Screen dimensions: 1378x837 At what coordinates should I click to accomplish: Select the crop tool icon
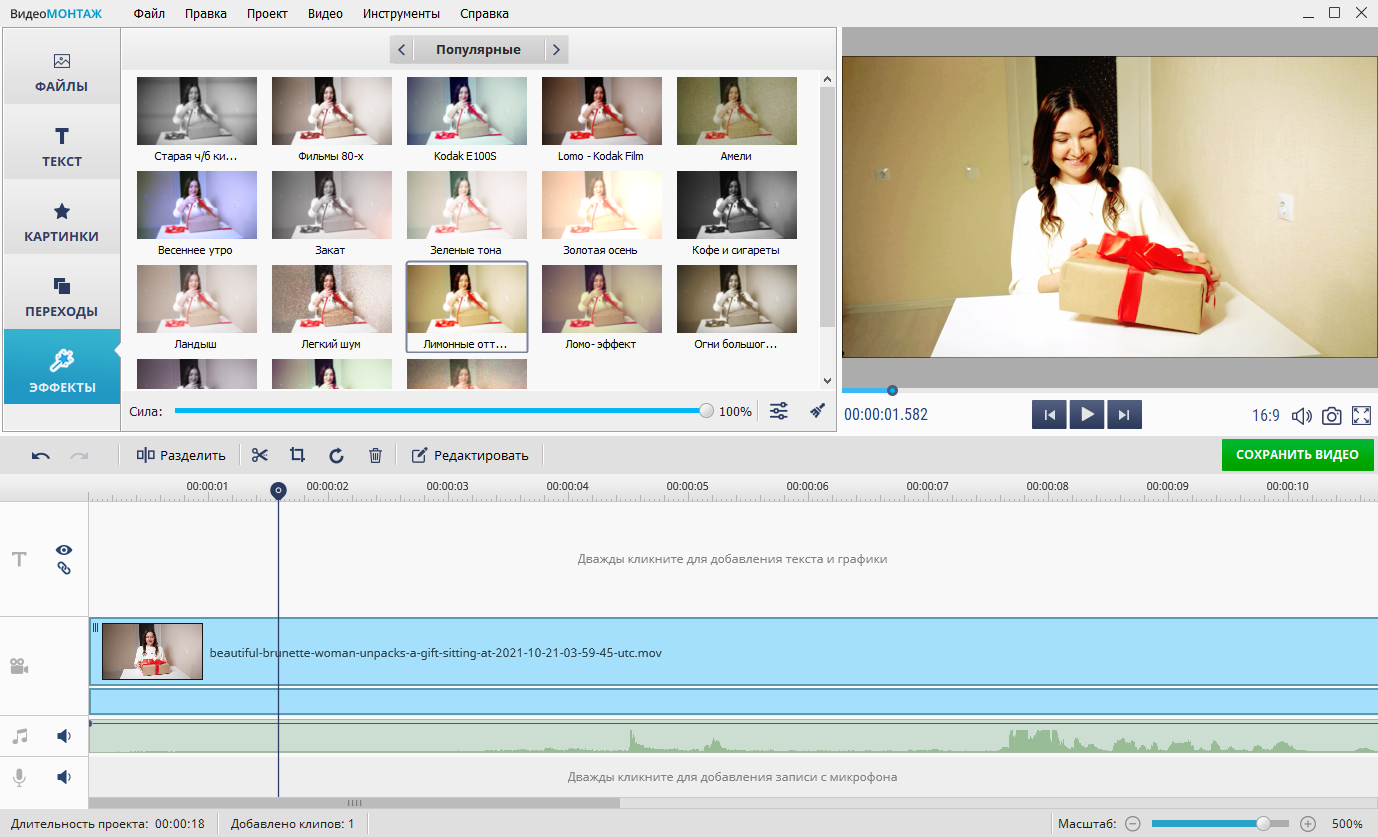297,455
